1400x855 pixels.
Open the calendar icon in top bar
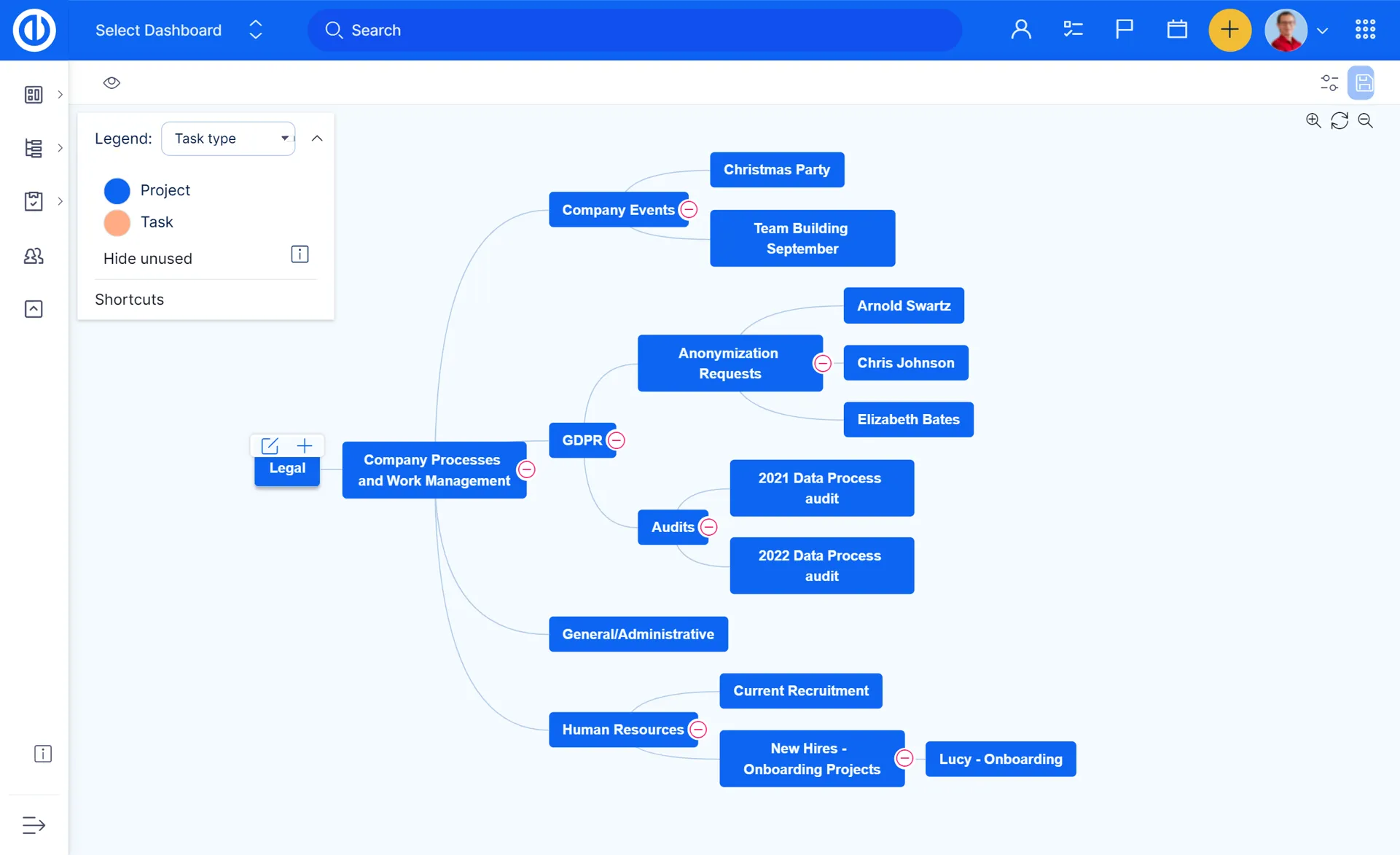pos(1177,30)
